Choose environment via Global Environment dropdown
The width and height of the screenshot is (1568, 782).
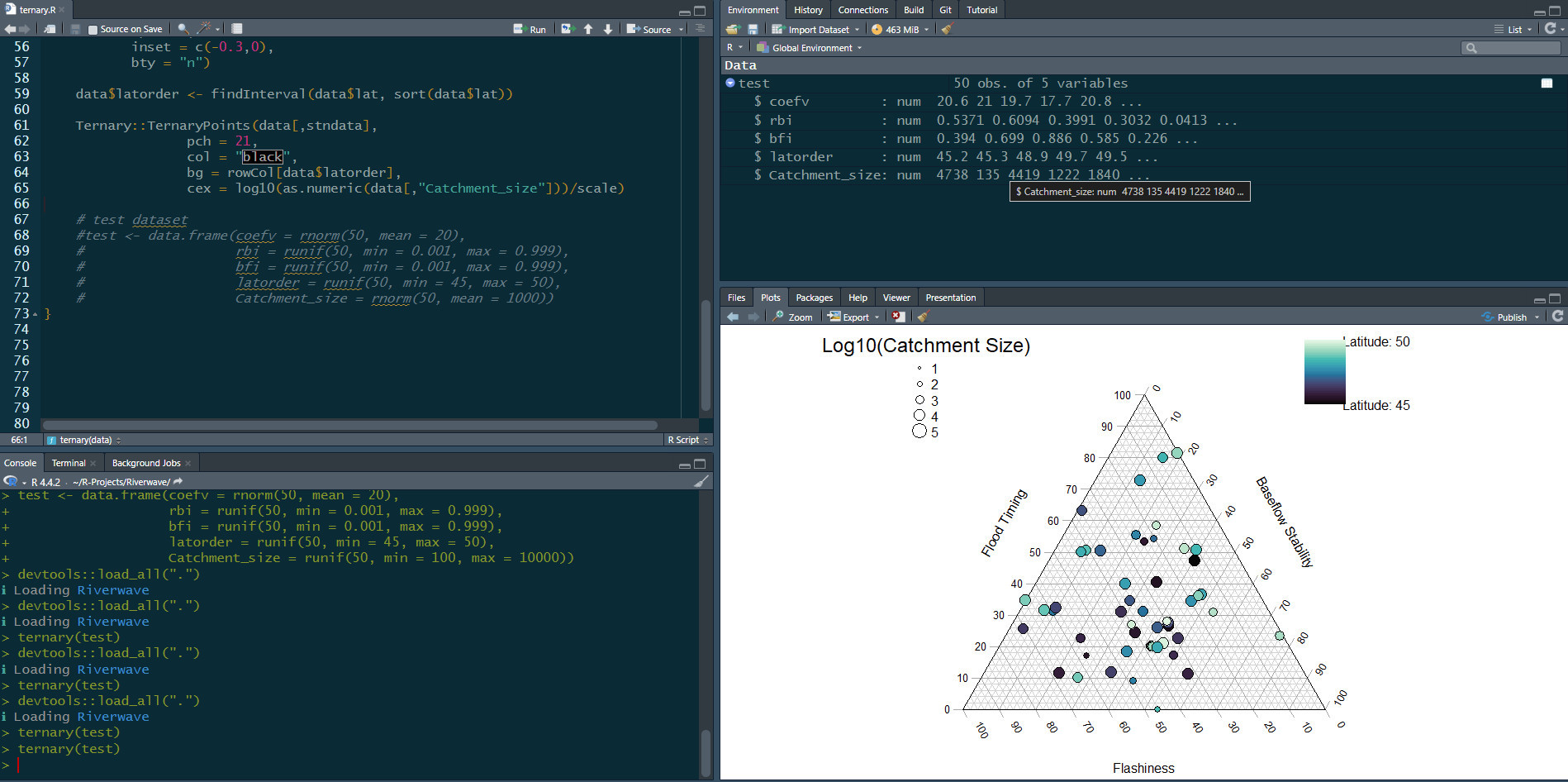coord(809,47)
